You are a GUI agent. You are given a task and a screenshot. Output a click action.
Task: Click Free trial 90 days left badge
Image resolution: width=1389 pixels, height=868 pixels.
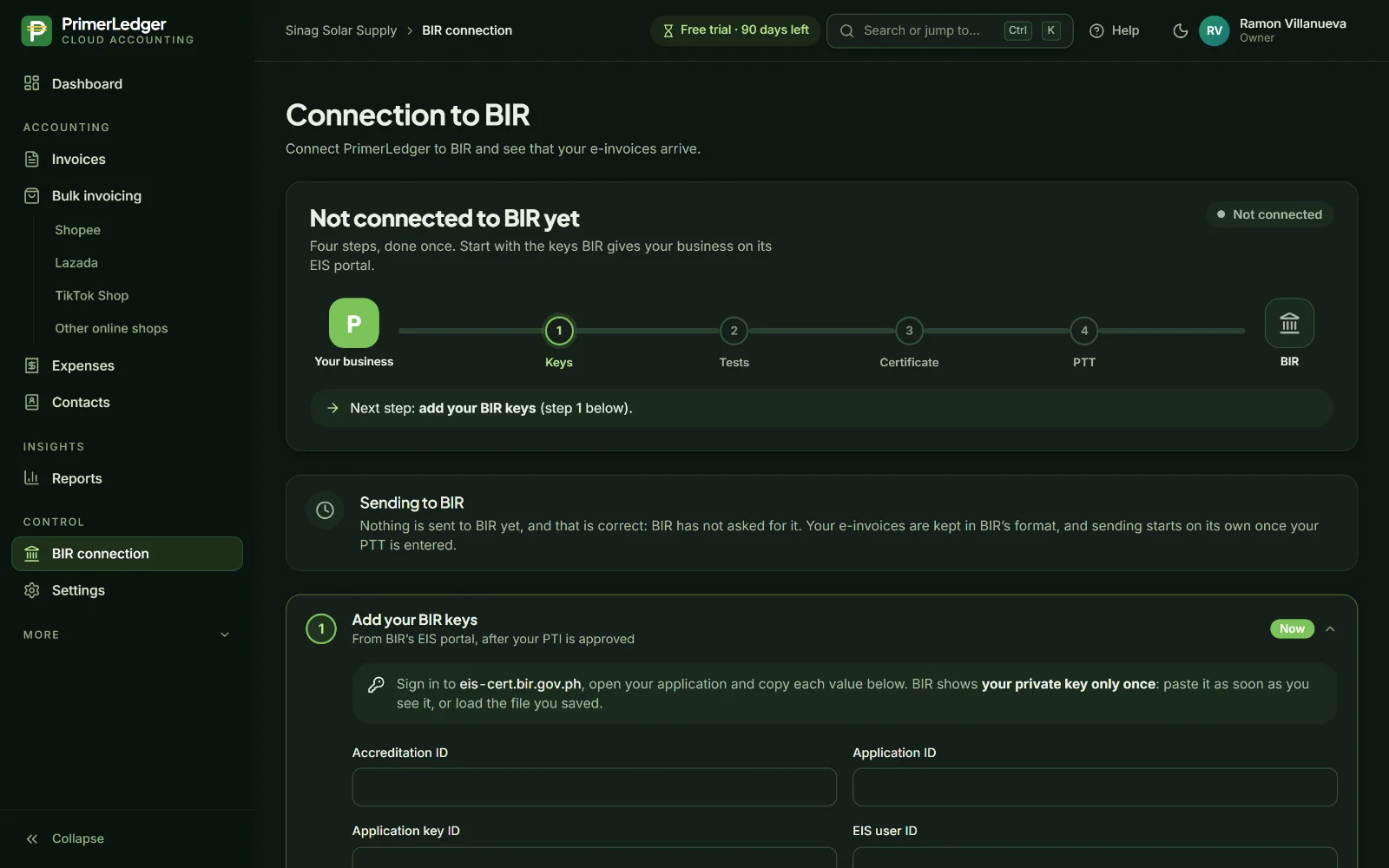tap(734, 30)
